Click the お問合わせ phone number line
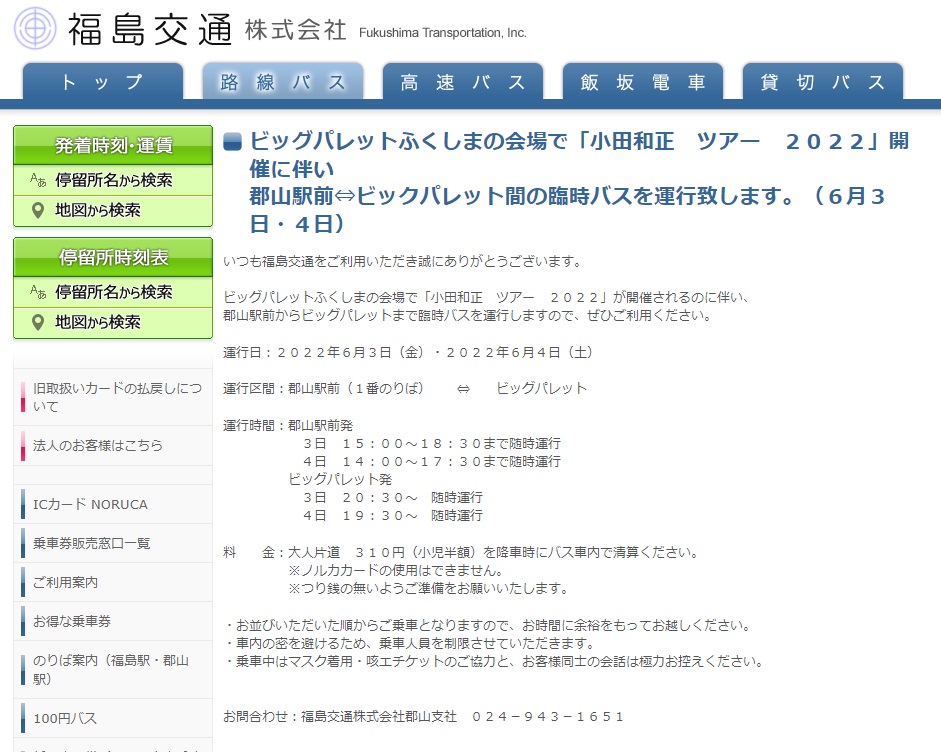941x752 pixels. point(424,717)
